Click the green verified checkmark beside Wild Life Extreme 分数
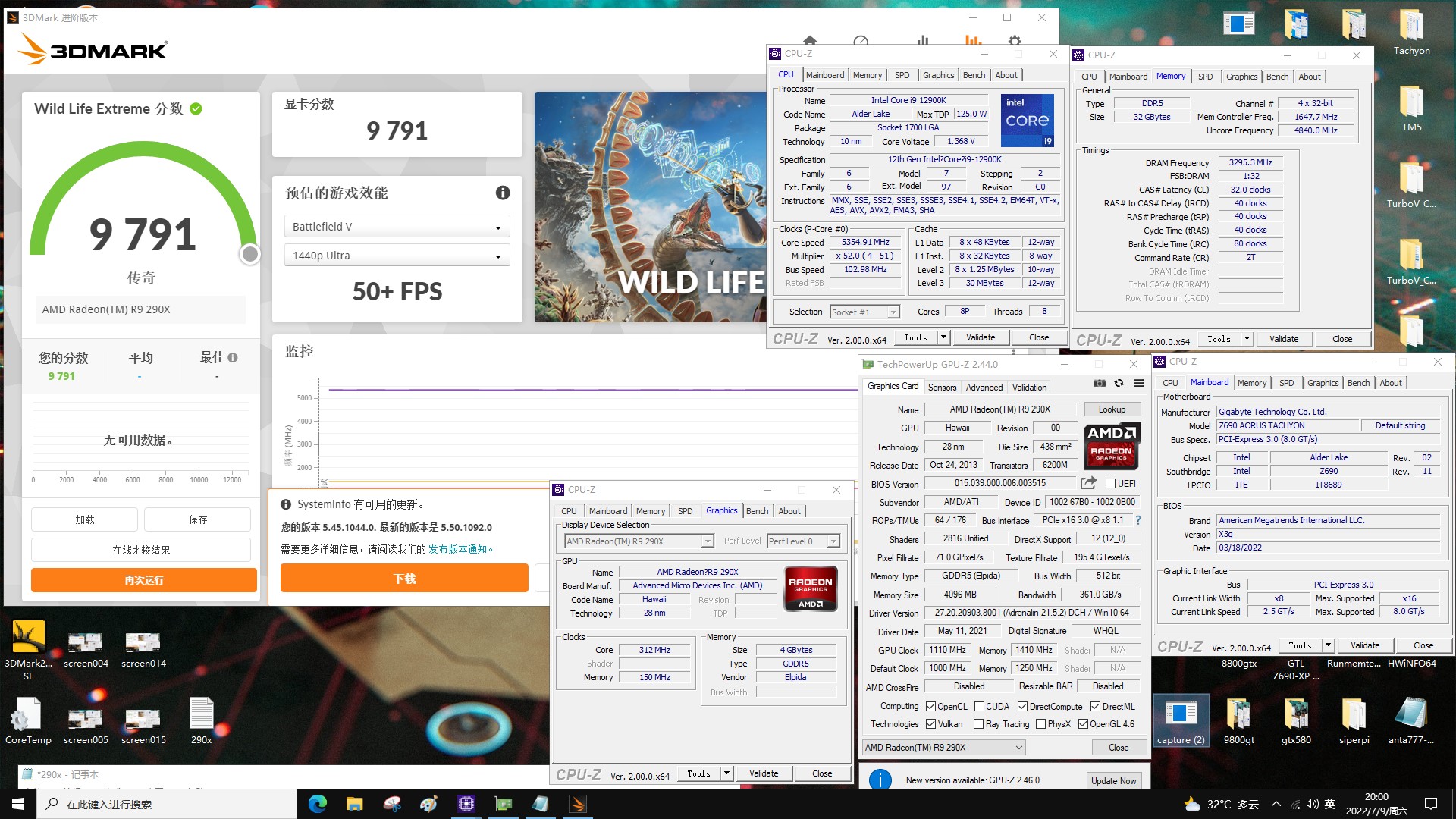1456x819 pixels. tap(196, 108)
